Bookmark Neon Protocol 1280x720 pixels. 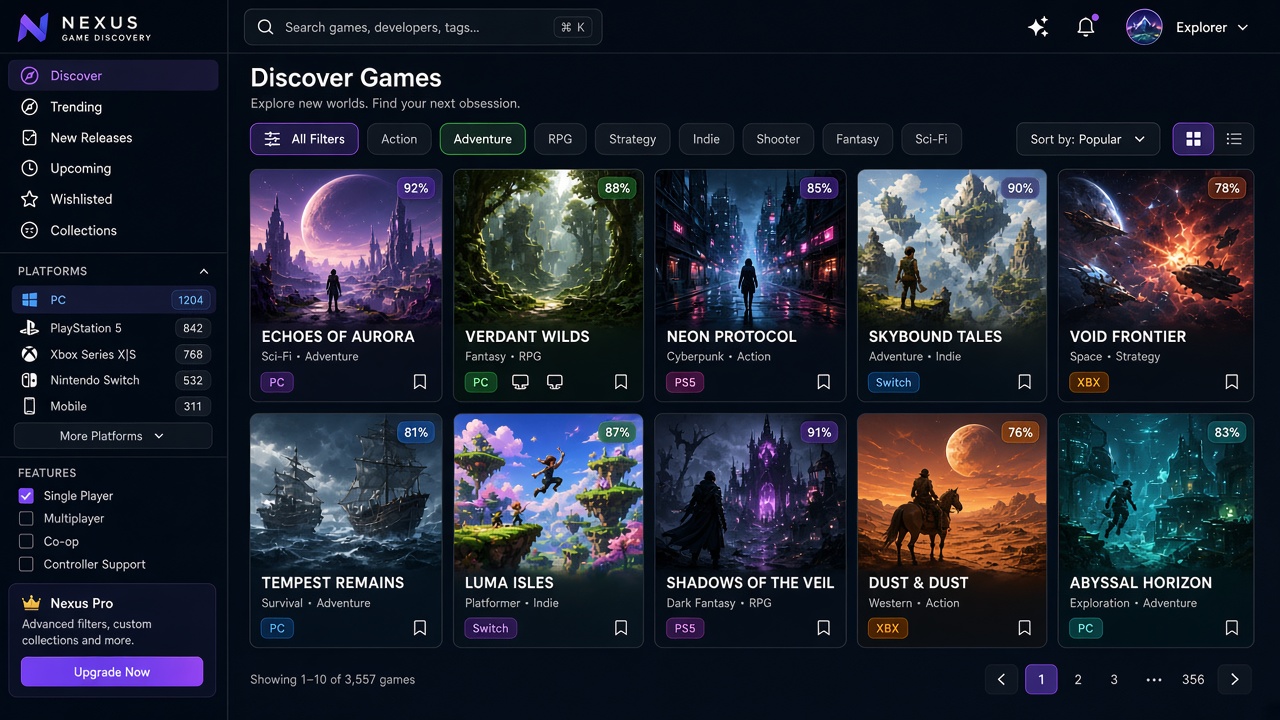pyautogui.click(x=824, y=382)
